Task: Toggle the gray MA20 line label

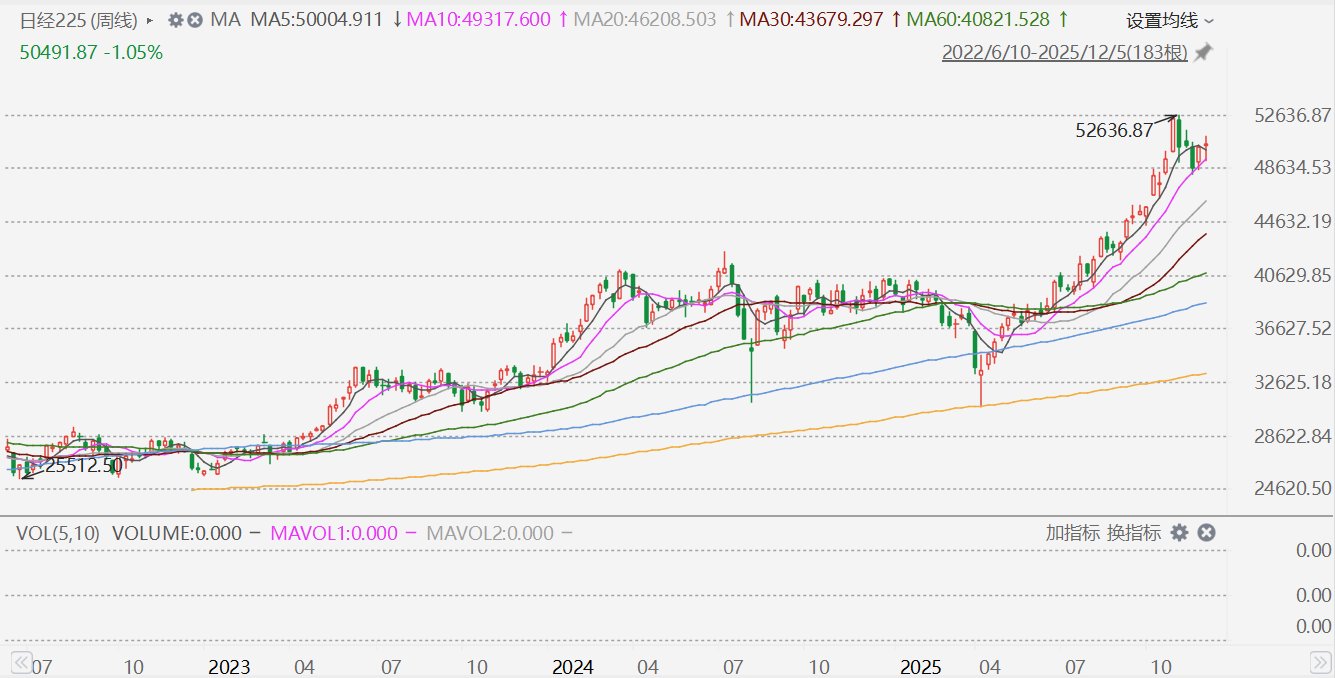Action: (647, 20)
